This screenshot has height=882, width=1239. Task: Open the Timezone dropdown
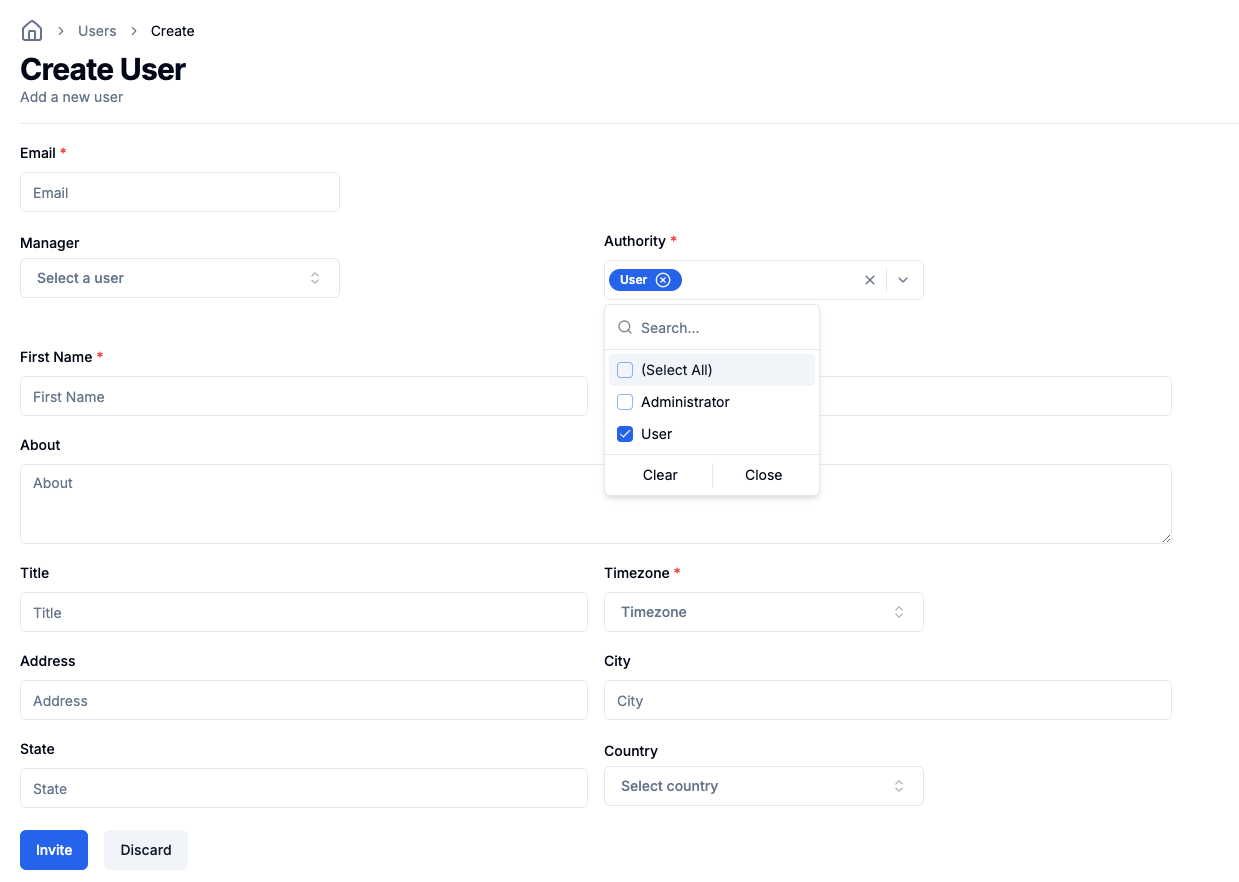[763, 611]
